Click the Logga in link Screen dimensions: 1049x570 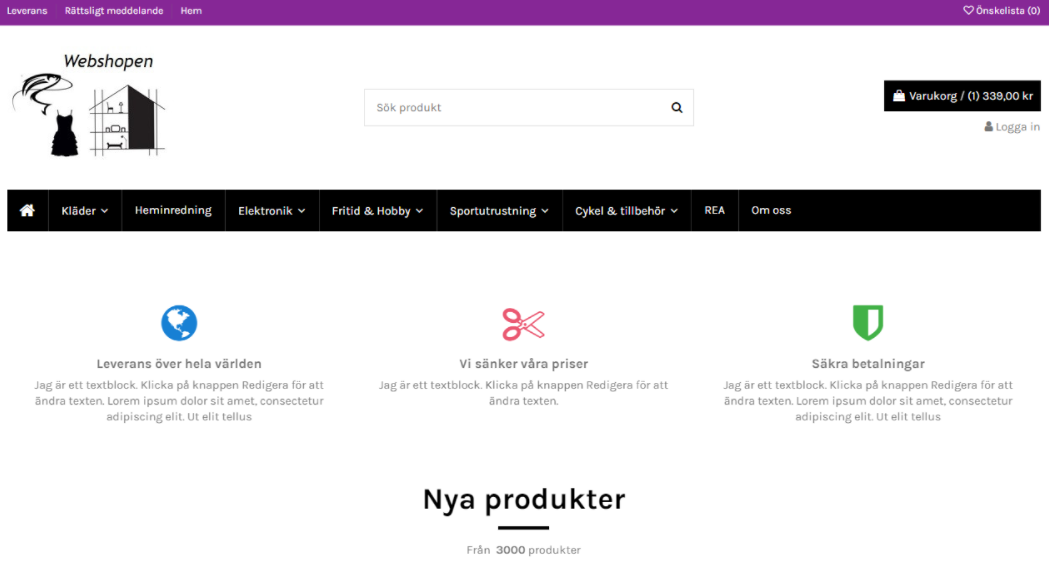(x=1012, y=127)
